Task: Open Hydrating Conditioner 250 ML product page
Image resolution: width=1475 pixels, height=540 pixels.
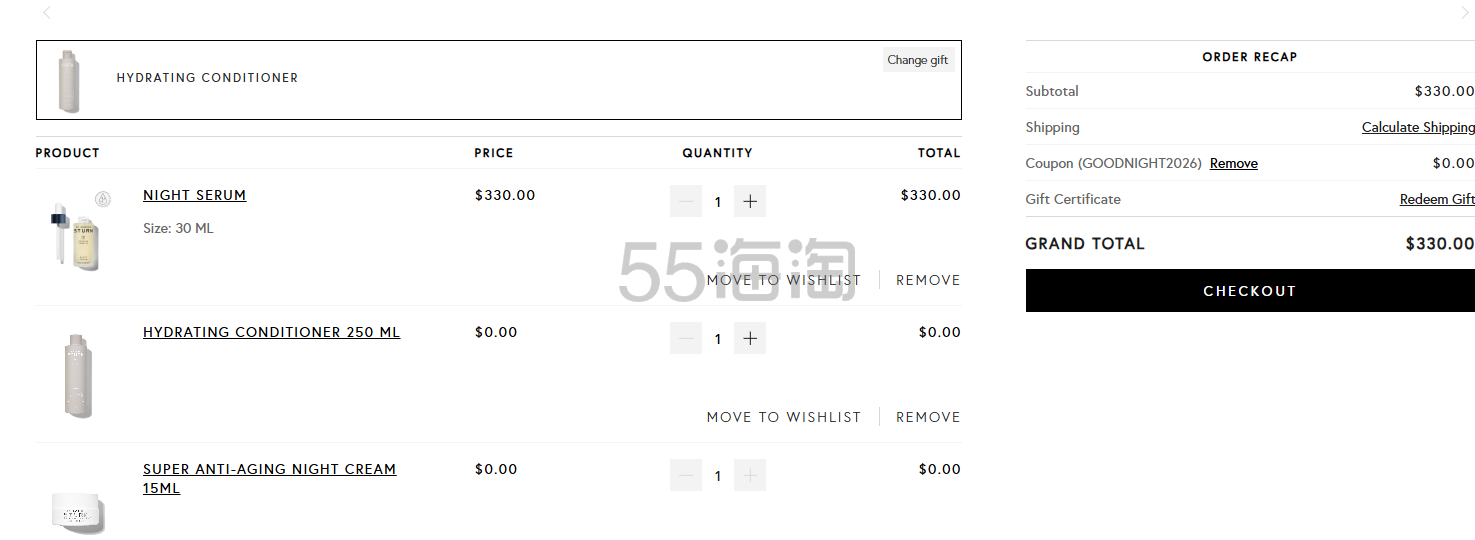Action: tap(271, 332)
